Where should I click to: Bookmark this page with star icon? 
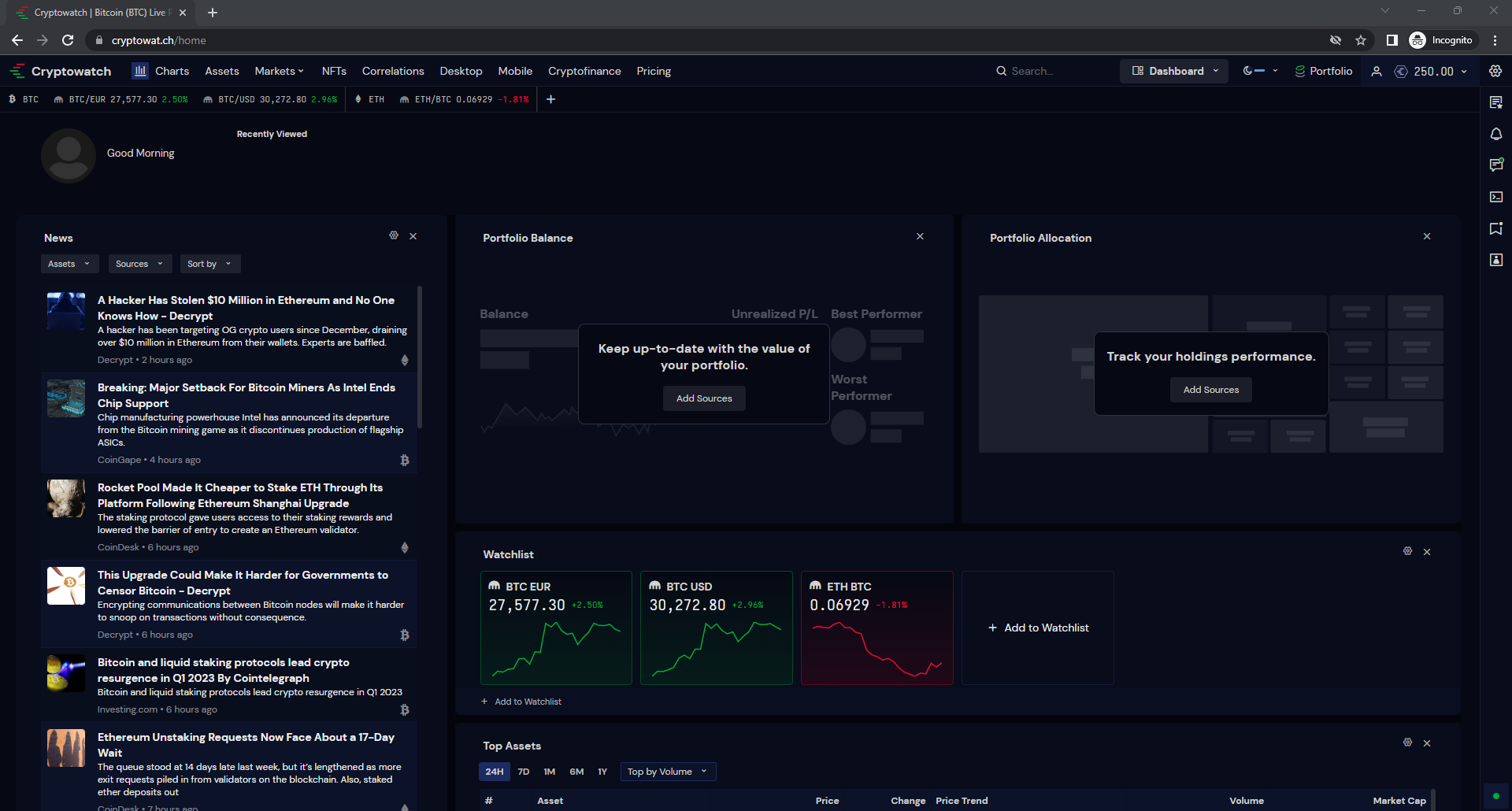1361,40
